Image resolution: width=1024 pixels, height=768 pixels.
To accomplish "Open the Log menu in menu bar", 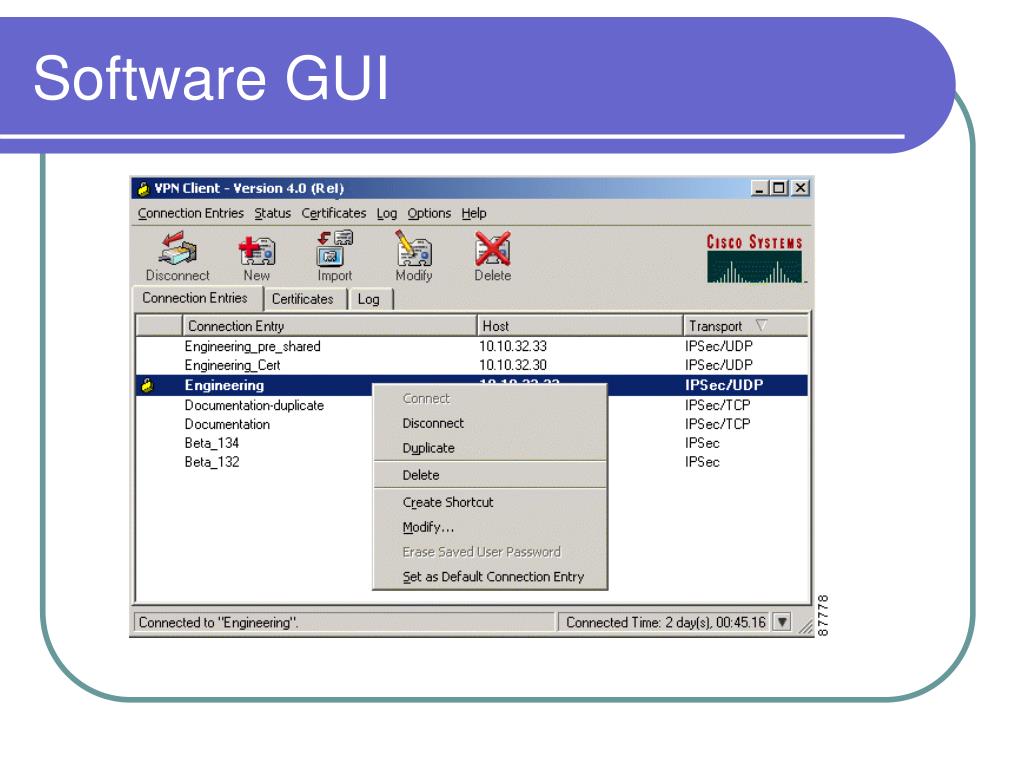I will pyautogui.click(x=387, y=214).
